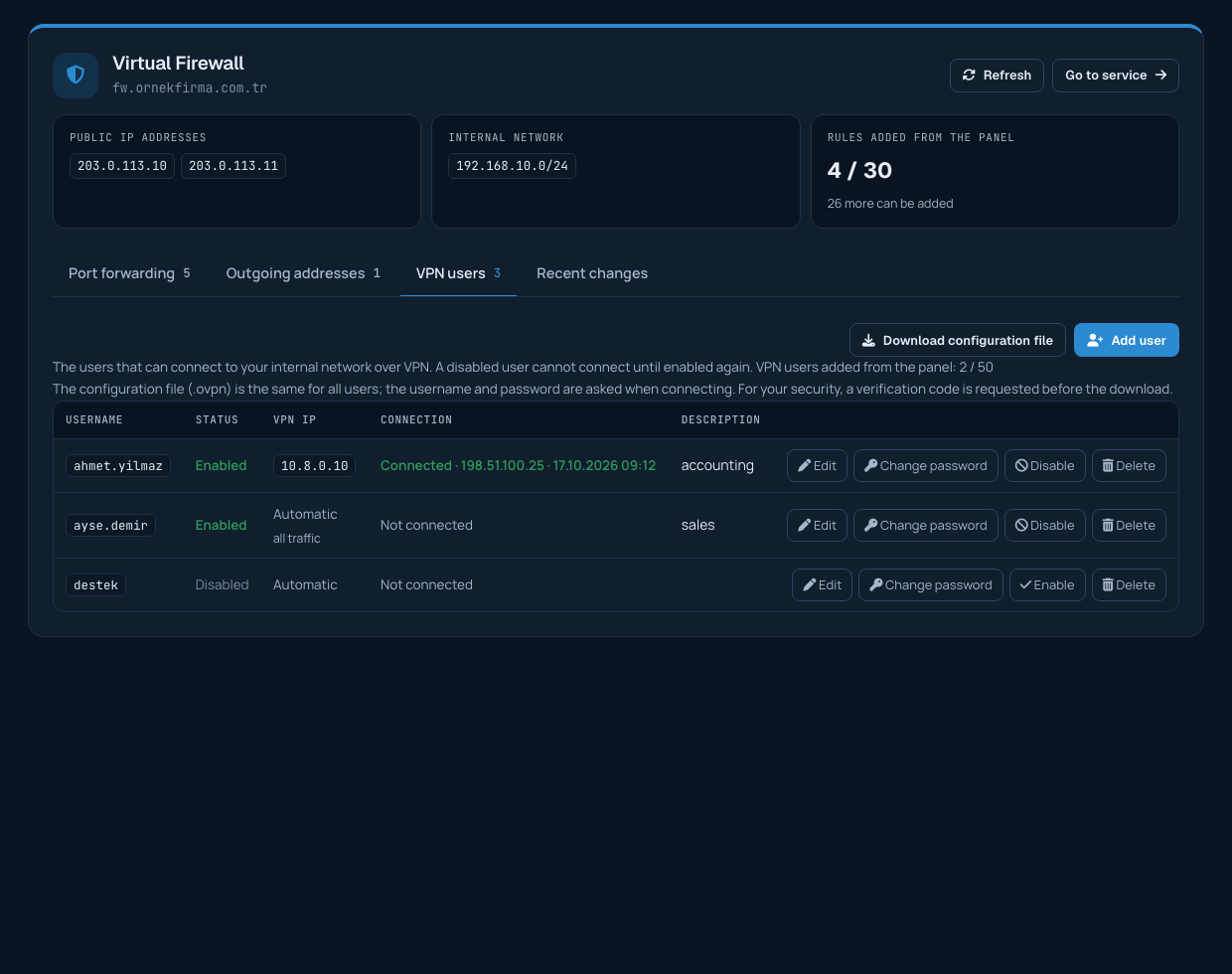
Task: Click public IP 203.0.113.10
Action: (x=122, y=166)
